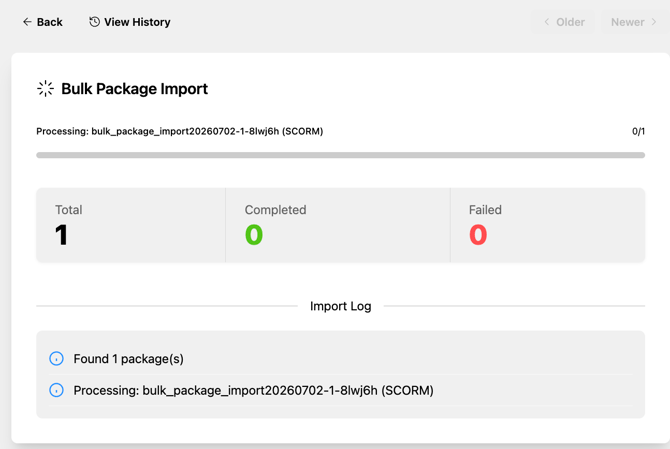Click the Processing status line above the progress bar

click(x=179, y=131)
